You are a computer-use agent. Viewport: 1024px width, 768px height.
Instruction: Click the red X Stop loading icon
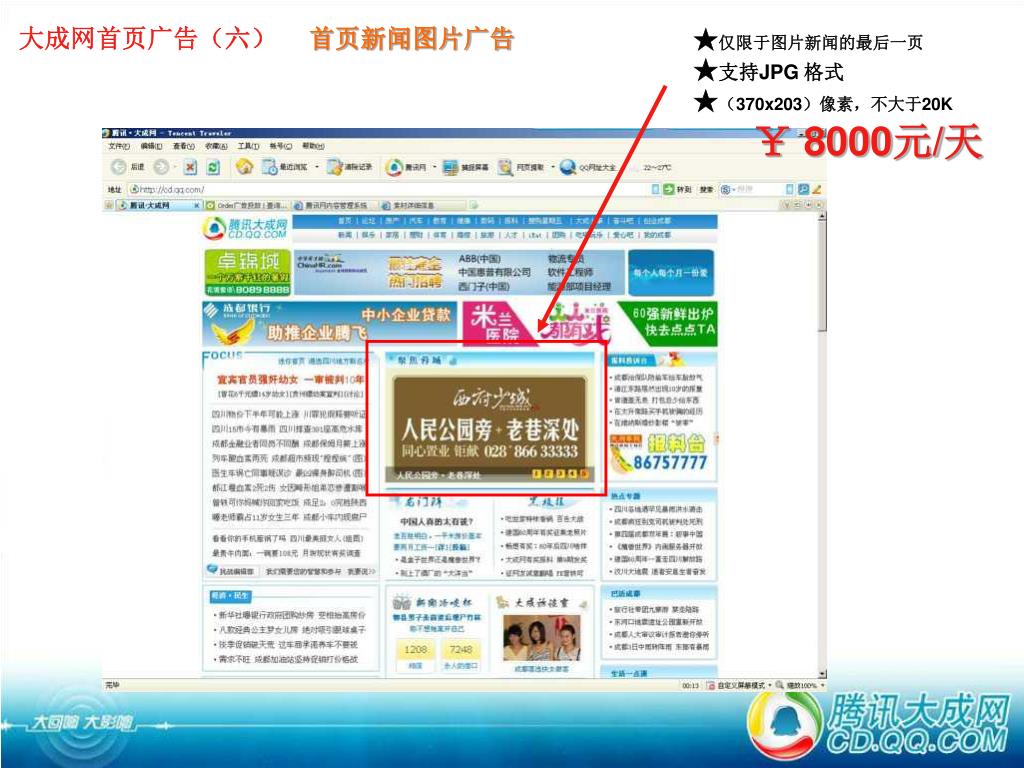(190, 167)
